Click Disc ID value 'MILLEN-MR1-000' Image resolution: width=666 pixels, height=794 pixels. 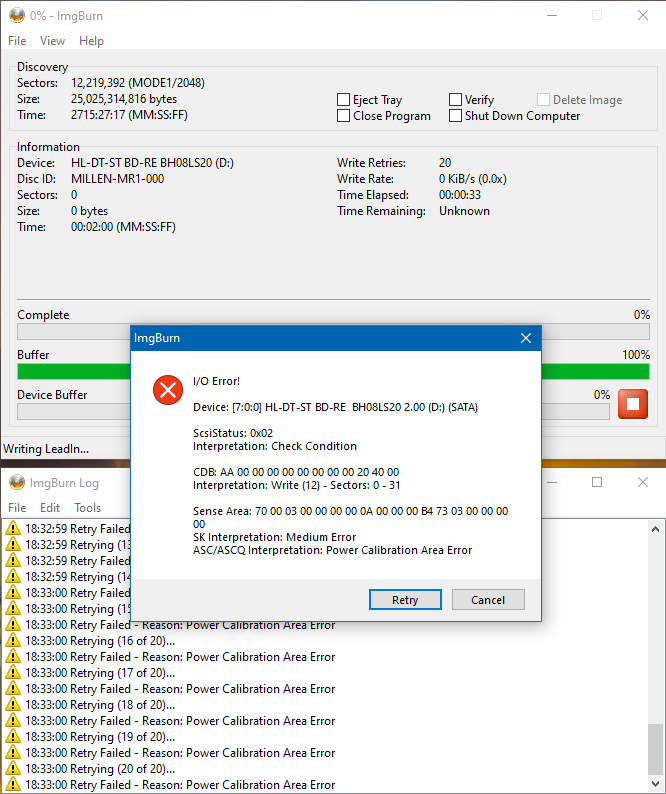117,179
